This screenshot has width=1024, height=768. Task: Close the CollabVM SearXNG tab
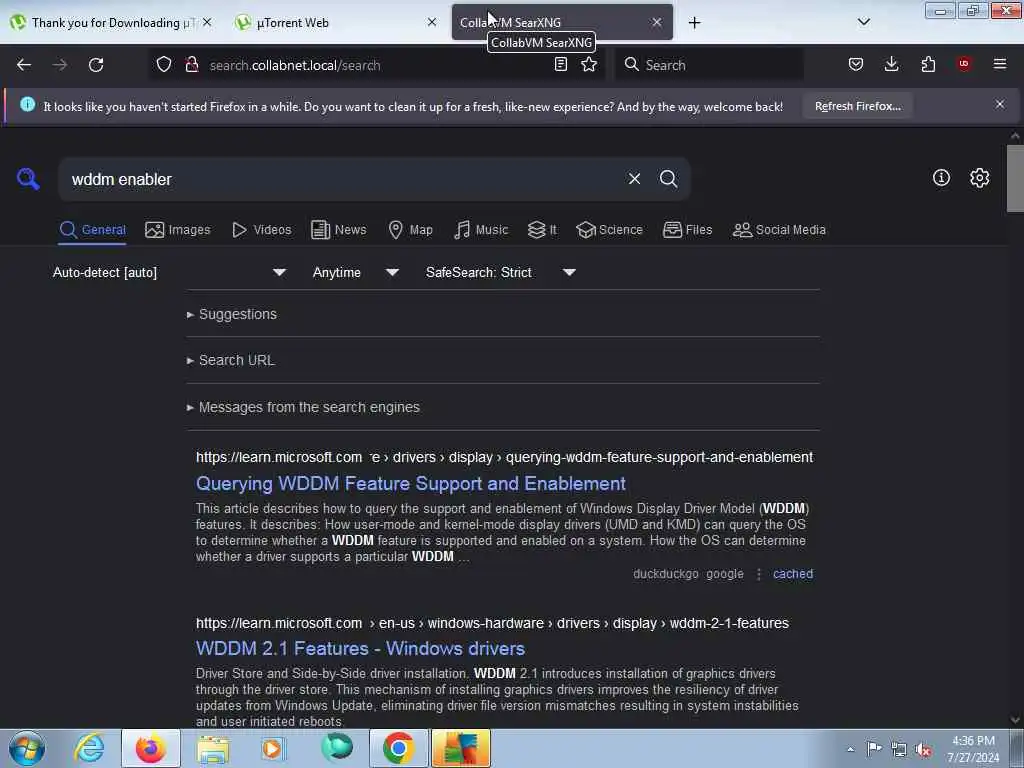657,22
